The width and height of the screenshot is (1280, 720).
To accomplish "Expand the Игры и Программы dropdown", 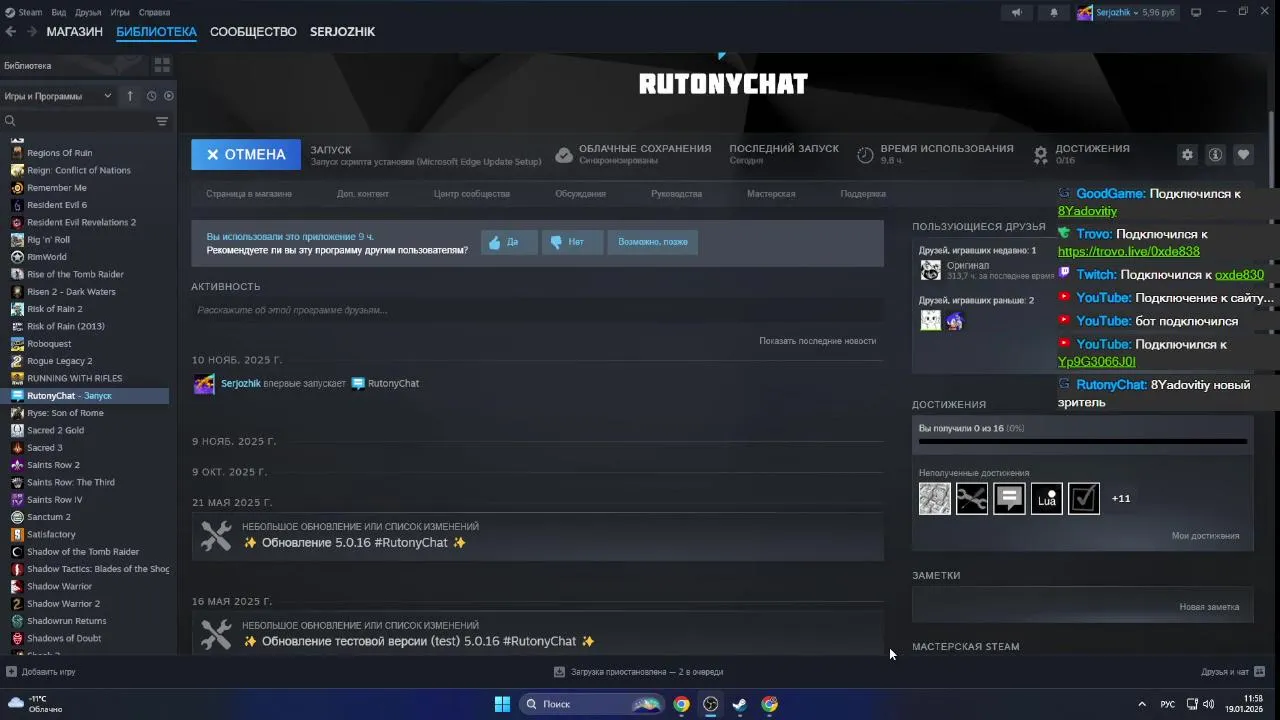I will 58,96.
